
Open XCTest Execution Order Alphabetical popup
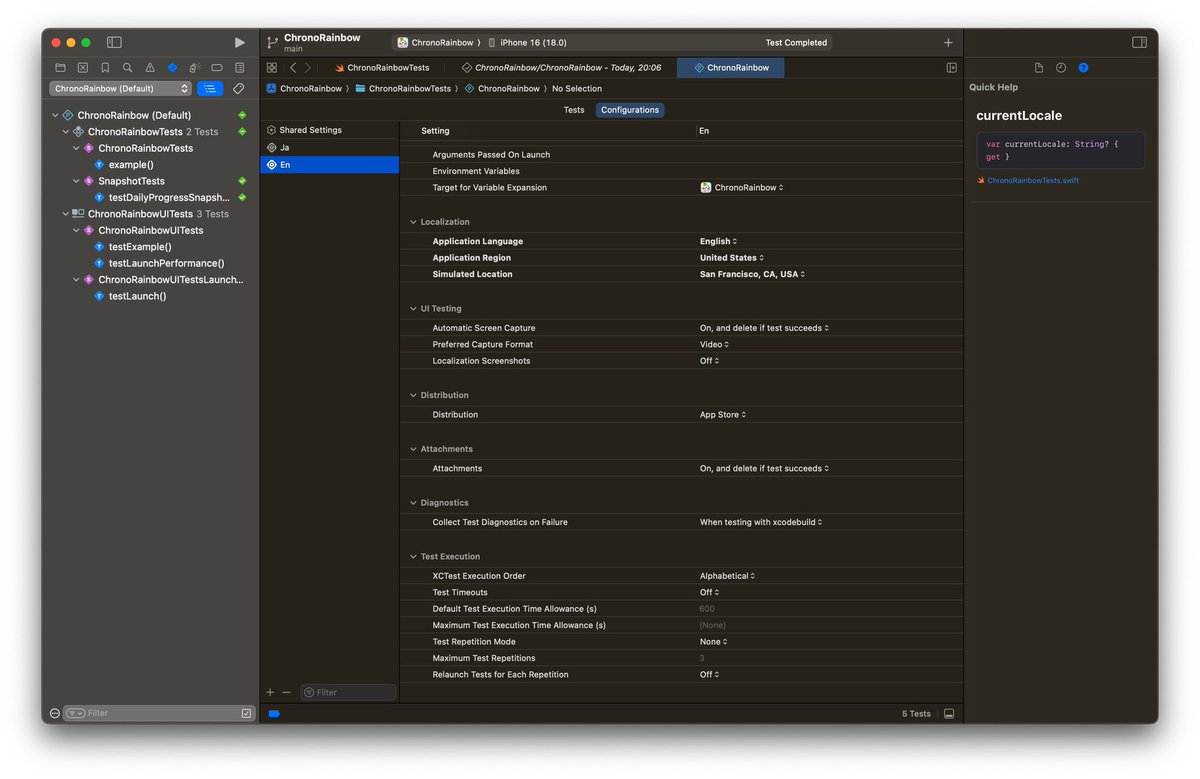[x=727, y=576]
